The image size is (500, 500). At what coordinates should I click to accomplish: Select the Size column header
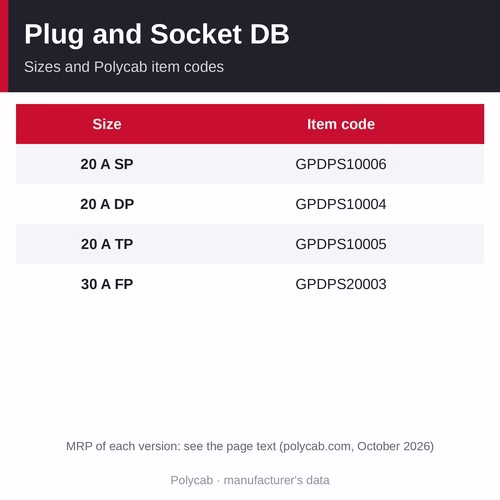click(107, 124)
